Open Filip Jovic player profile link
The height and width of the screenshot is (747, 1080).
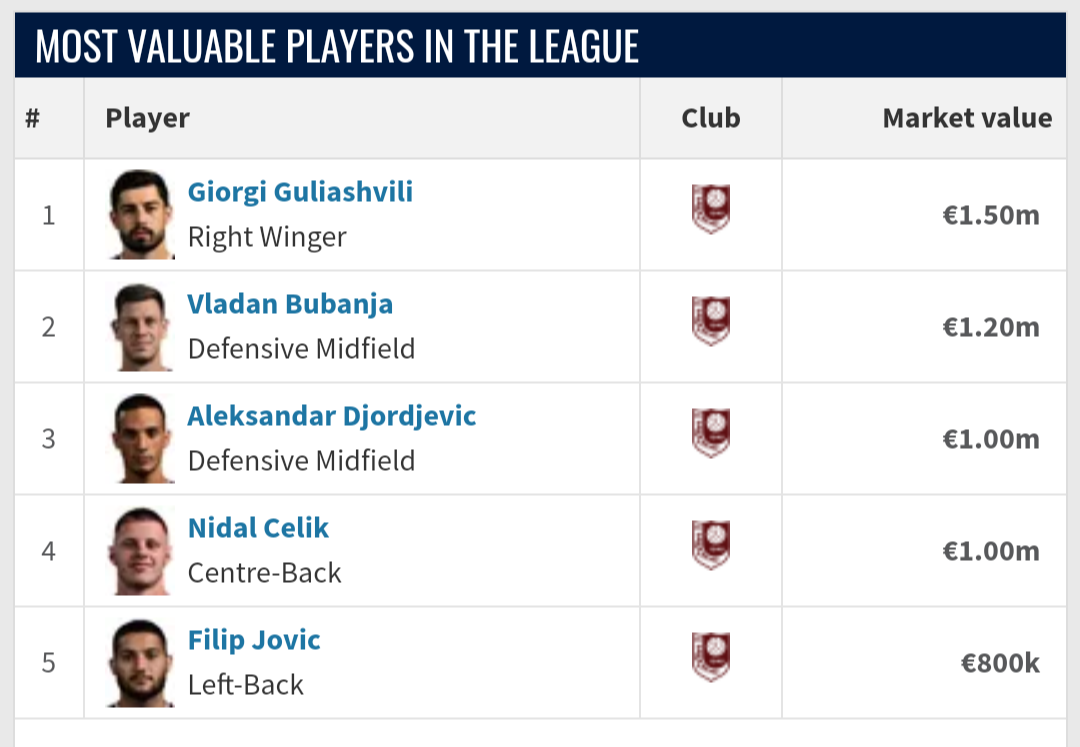pyautogui.click(x=254, y=640)
